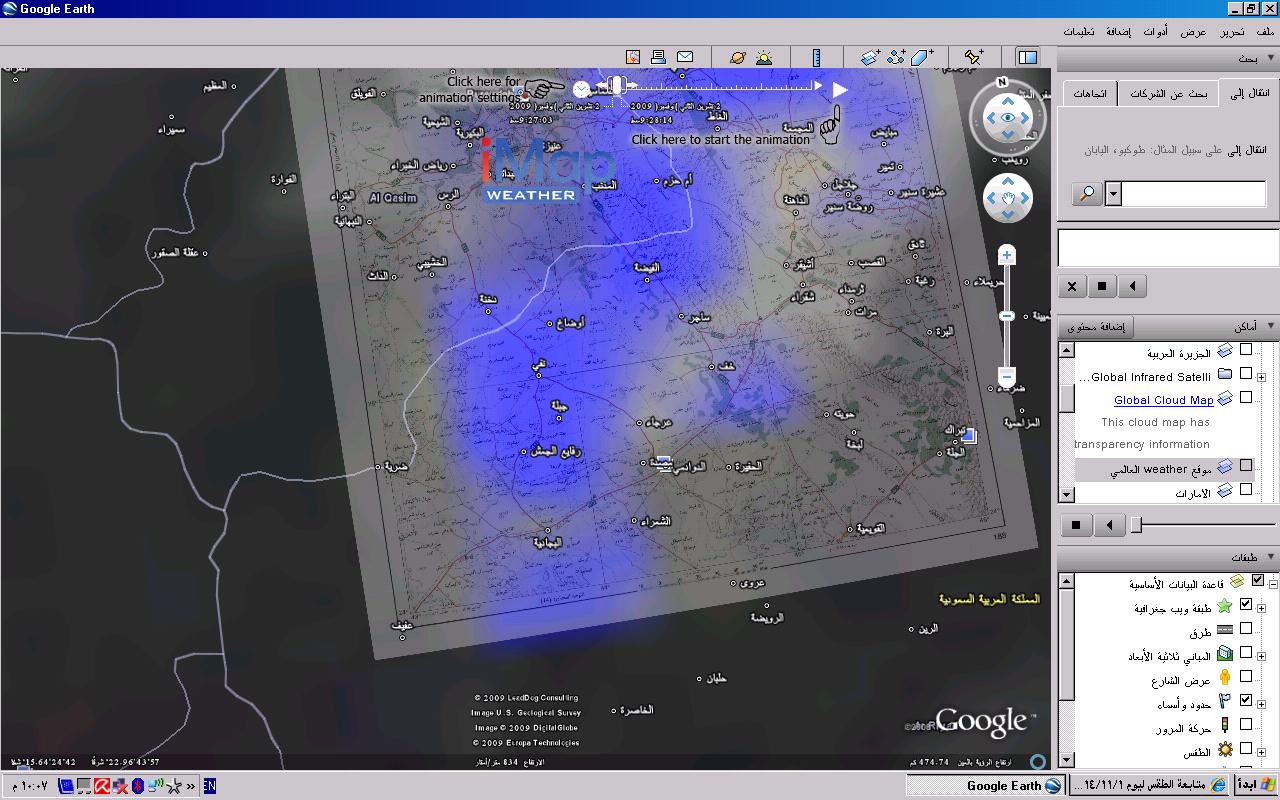
Task: Click the play arrow below search results
Action: (1132, 286)
